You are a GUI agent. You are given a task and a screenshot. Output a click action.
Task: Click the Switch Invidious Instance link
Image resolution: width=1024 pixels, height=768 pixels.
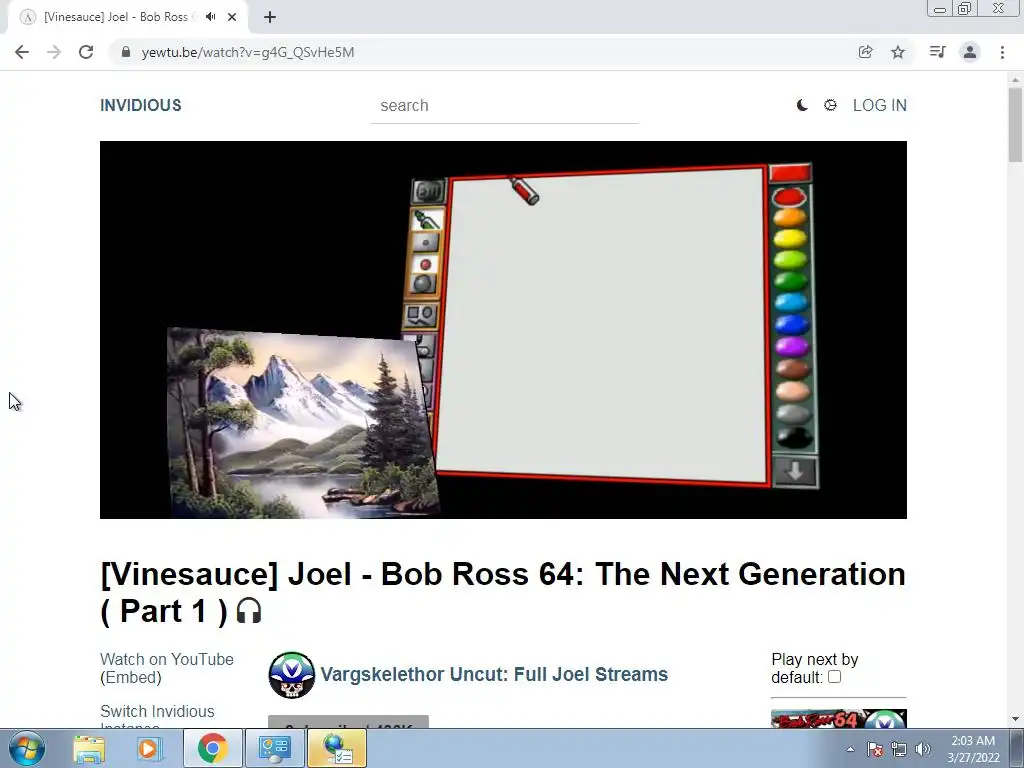(157, 718)
